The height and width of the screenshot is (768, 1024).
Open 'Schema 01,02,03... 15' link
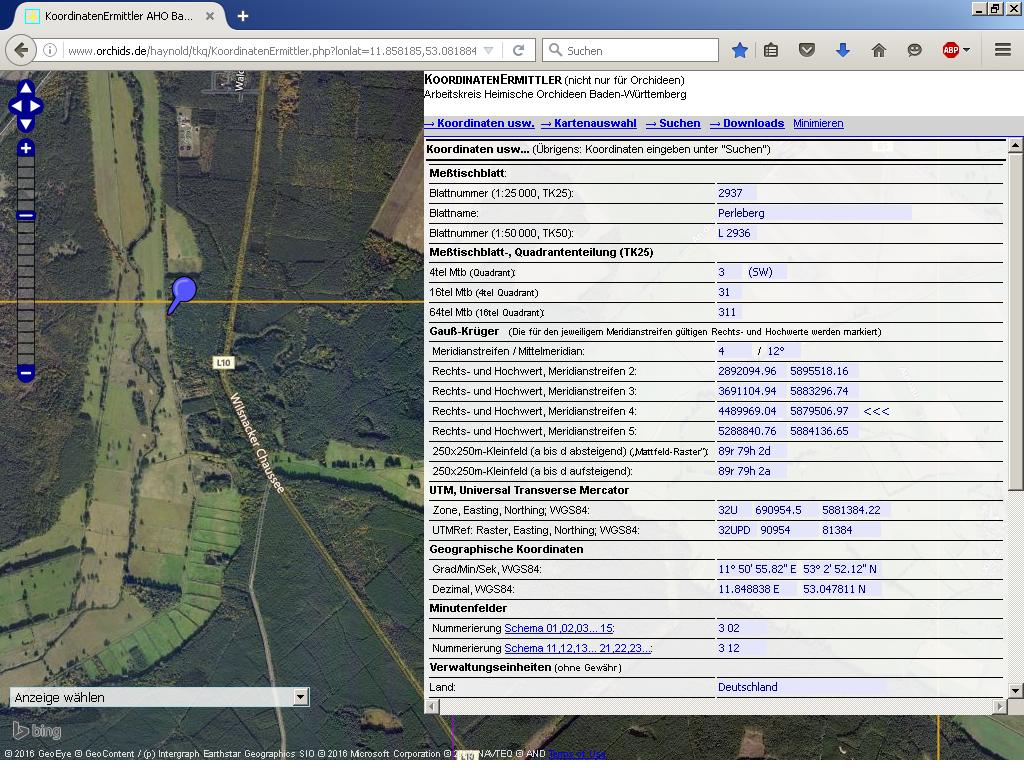tap(558, 628)
